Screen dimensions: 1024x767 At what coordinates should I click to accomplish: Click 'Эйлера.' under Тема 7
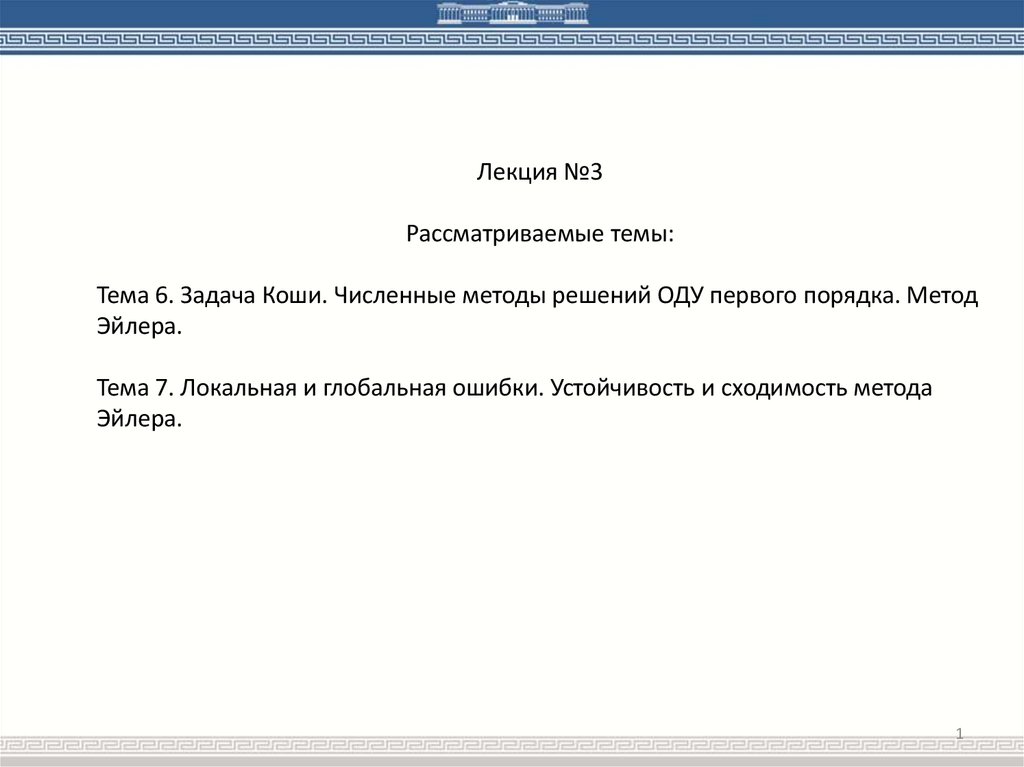[x=139, y=419]
